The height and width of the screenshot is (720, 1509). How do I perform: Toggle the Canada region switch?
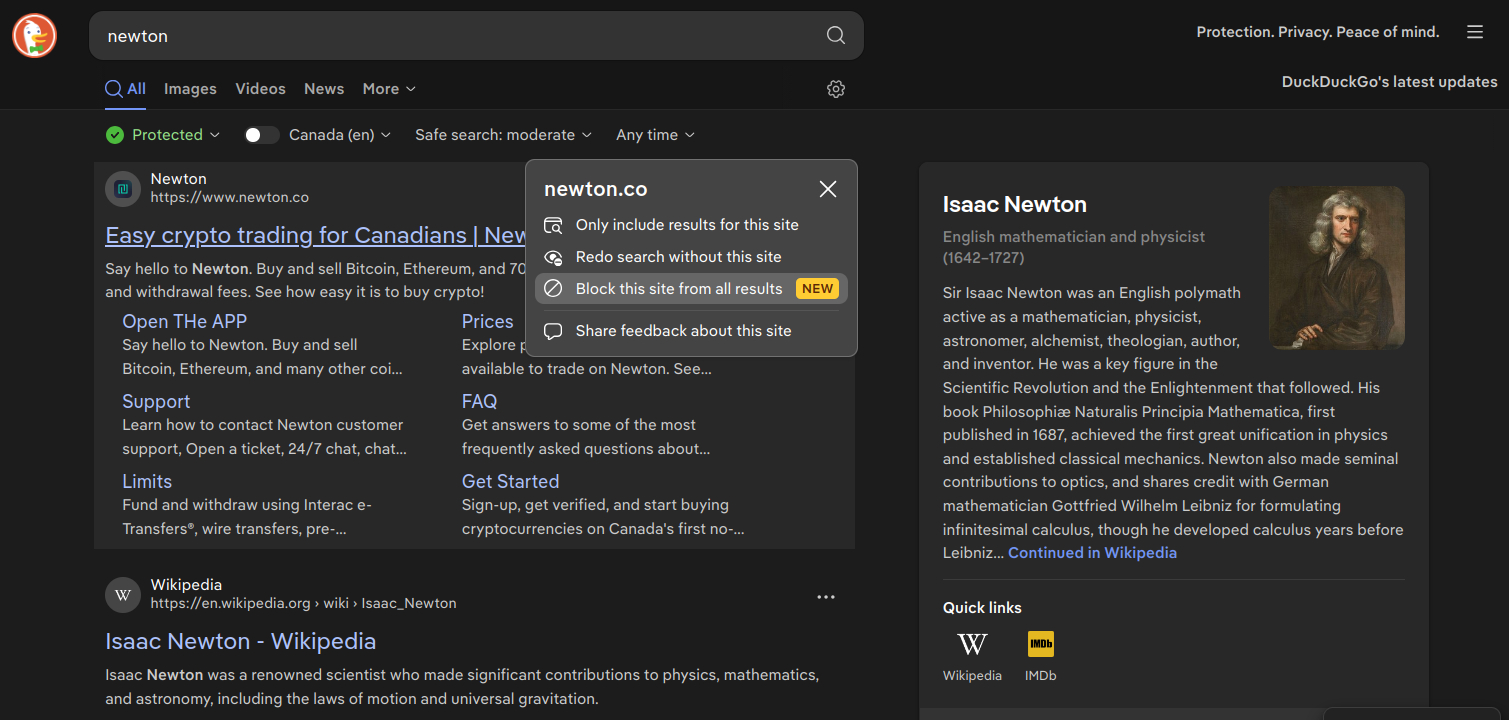coord(262,135)
